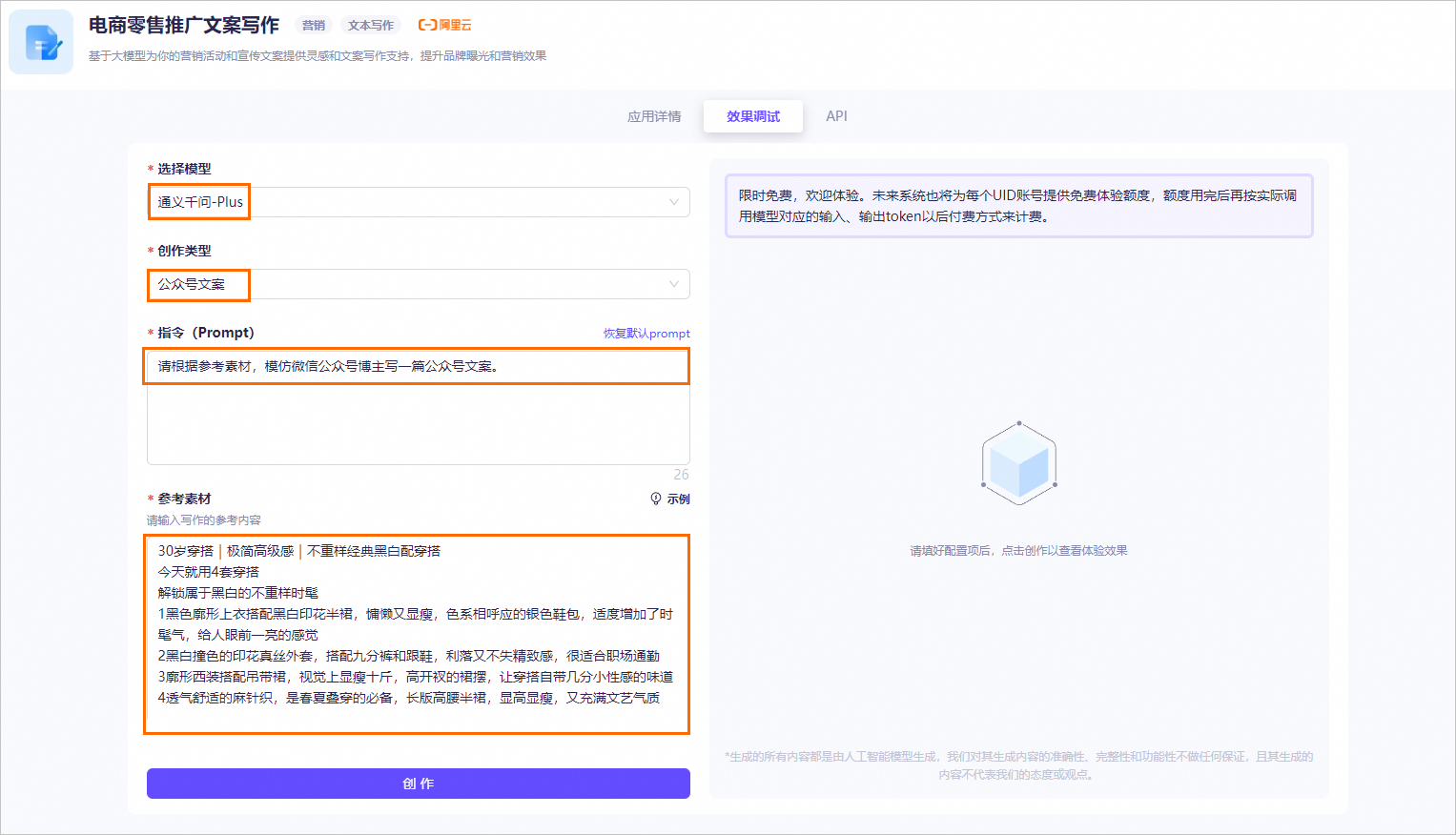The image size is (1456, 835).
Task: Click the 恢复默认prompt link
Action: click(x=646, y=334)
